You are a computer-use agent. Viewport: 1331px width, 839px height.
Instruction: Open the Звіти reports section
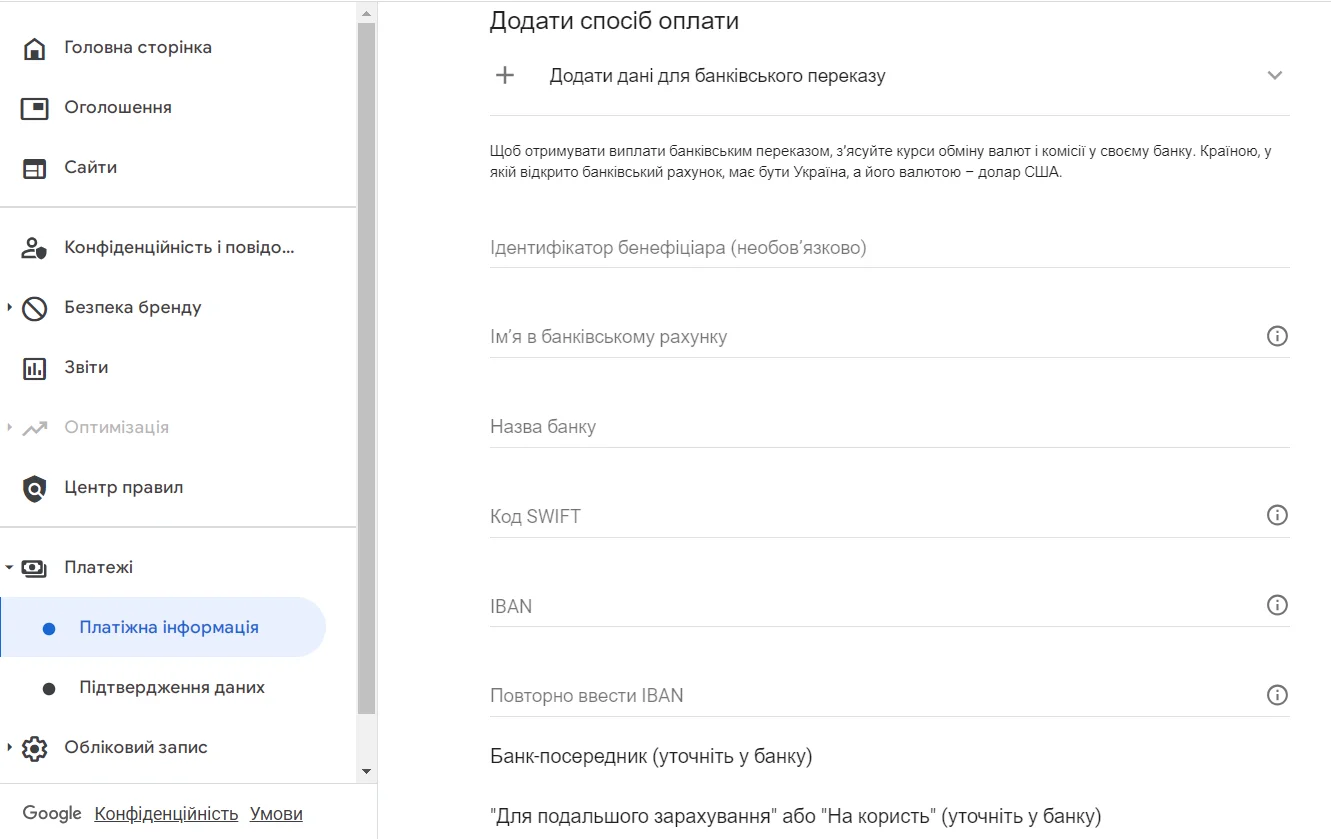86,368
